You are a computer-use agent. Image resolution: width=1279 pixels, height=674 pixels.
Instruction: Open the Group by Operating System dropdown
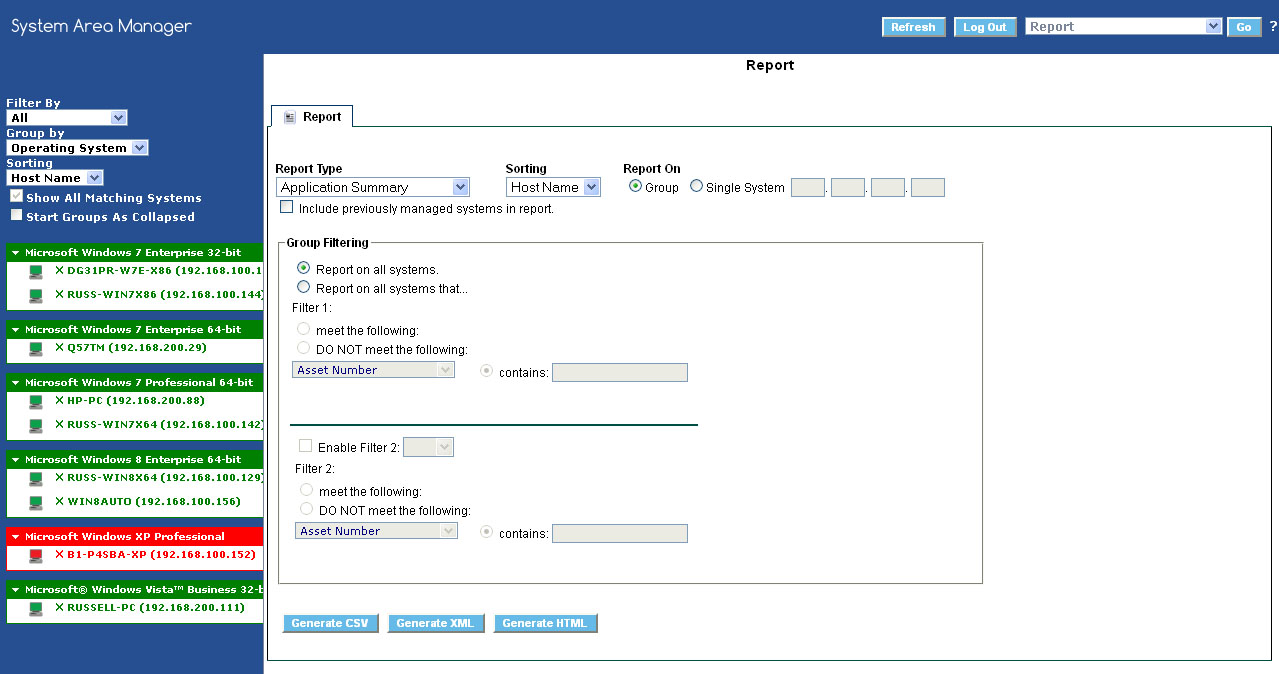click(77, 148)
